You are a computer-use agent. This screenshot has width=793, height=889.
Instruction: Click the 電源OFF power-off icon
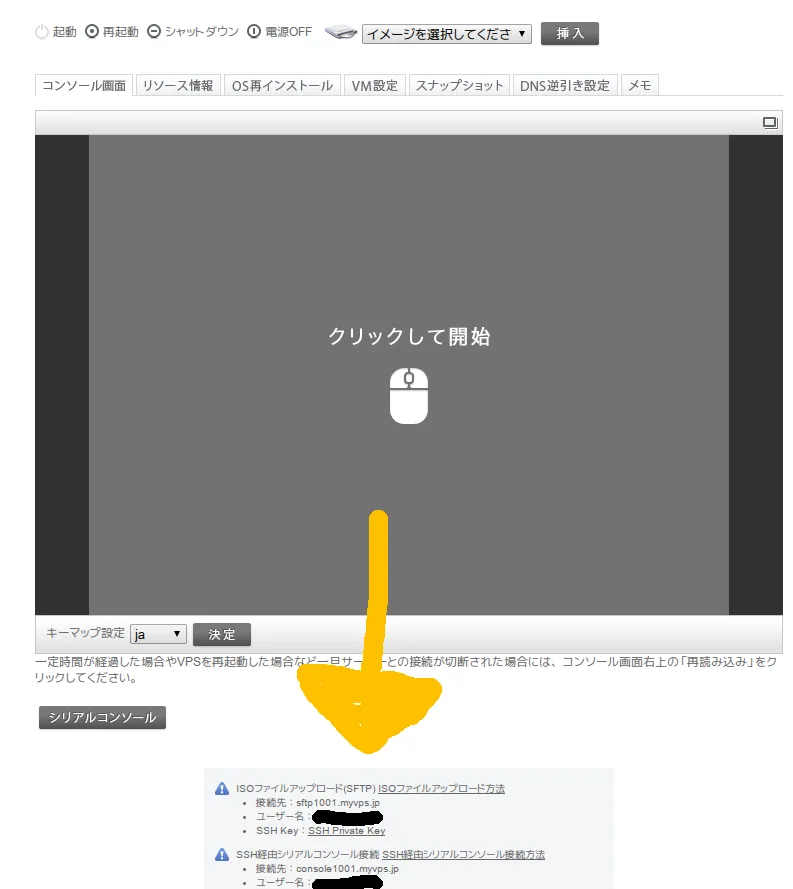coord(254,32)
